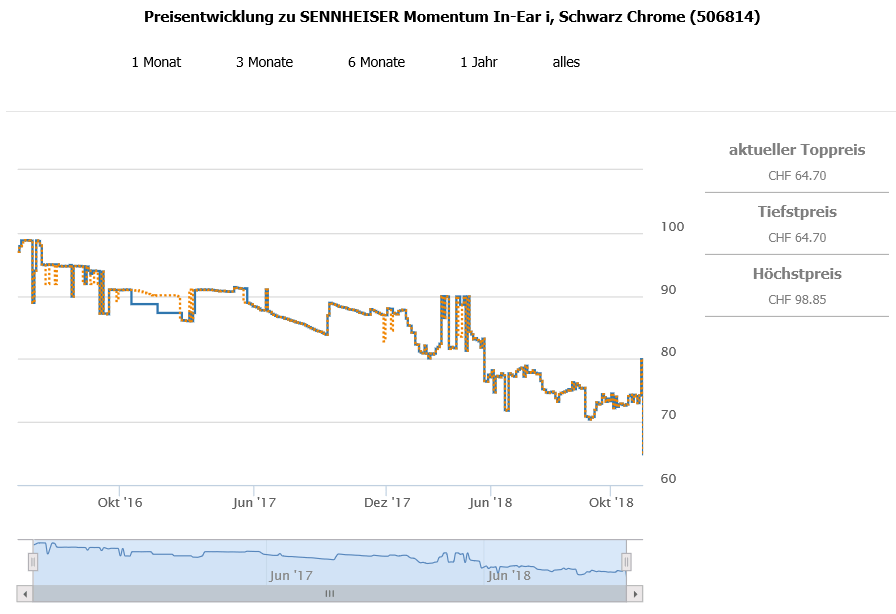Click the Höchstpreis label

[797, 274]
